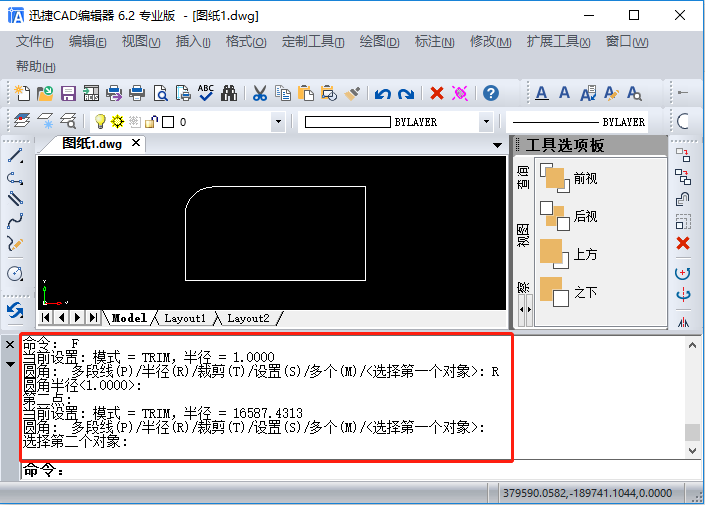Open the 视图 palette side tab
The image size is (705, 505).
click(x=523, y=235)
